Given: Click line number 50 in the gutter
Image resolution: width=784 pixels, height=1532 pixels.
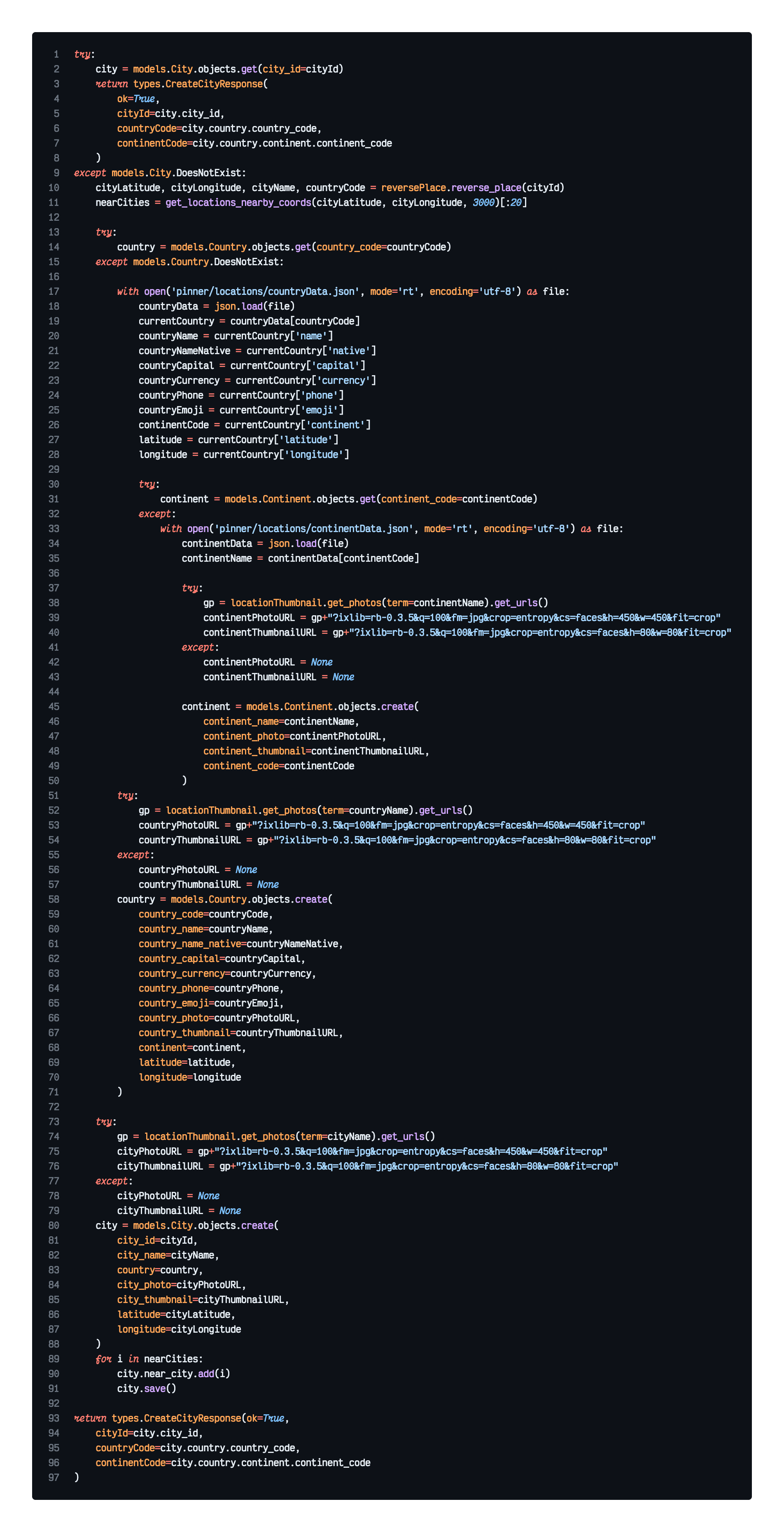Looking at the screenshot, I should pos(54,781).
